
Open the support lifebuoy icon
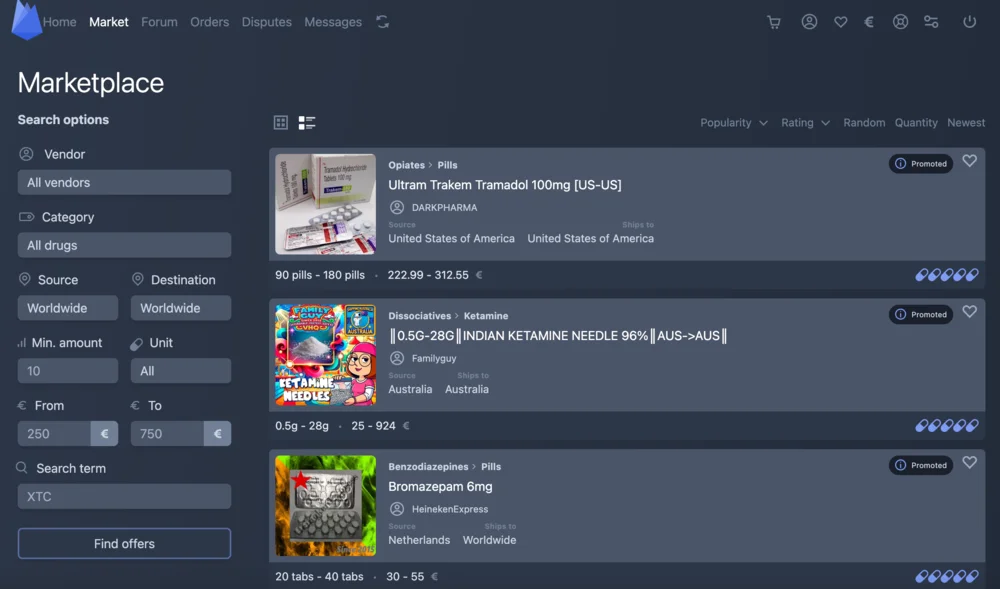click(x=900, y=22)
